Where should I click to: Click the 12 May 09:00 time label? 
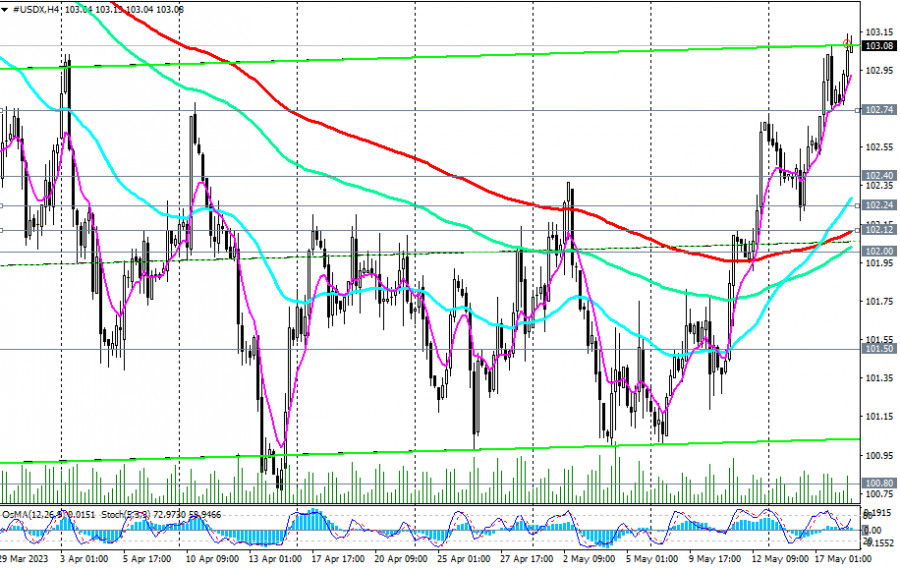[778, 559]
